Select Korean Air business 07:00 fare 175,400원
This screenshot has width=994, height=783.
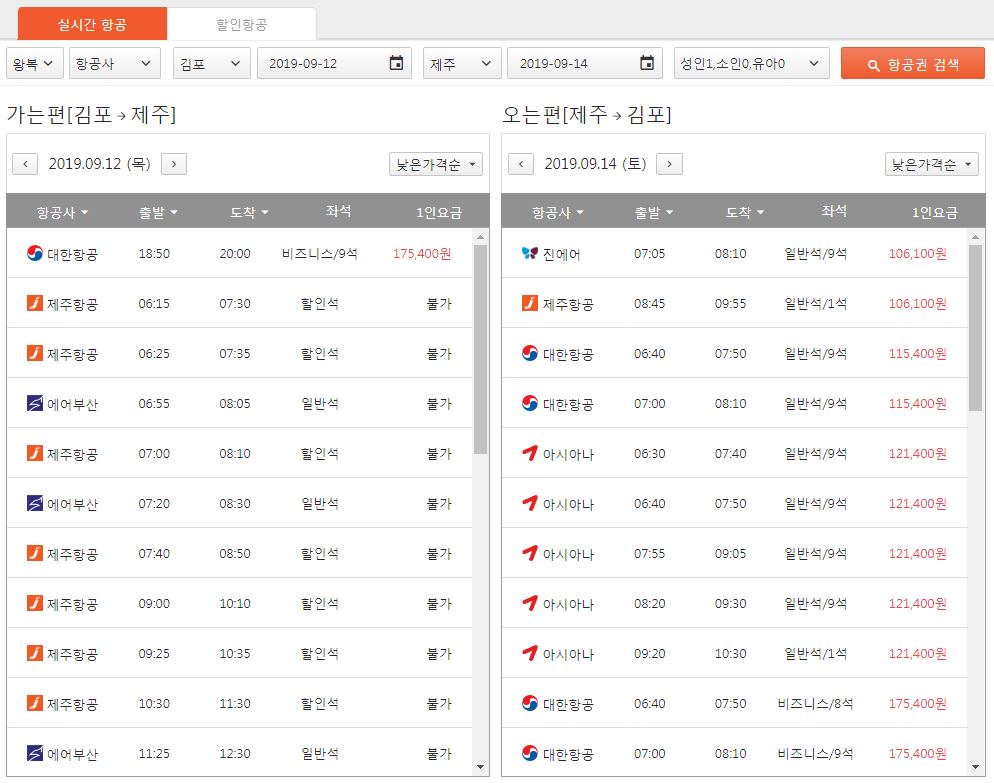917,754
